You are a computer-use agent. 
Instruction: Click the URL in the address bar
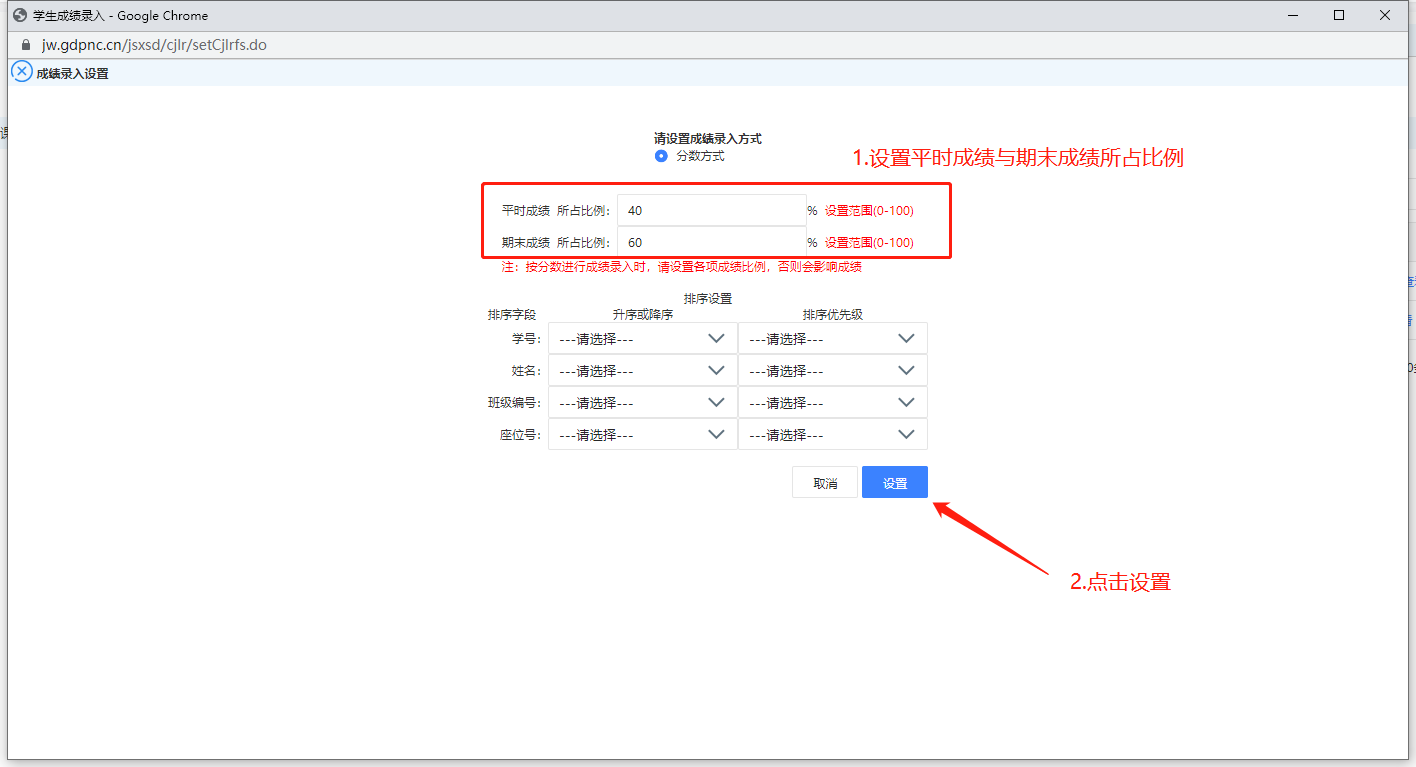pos(154,45)
